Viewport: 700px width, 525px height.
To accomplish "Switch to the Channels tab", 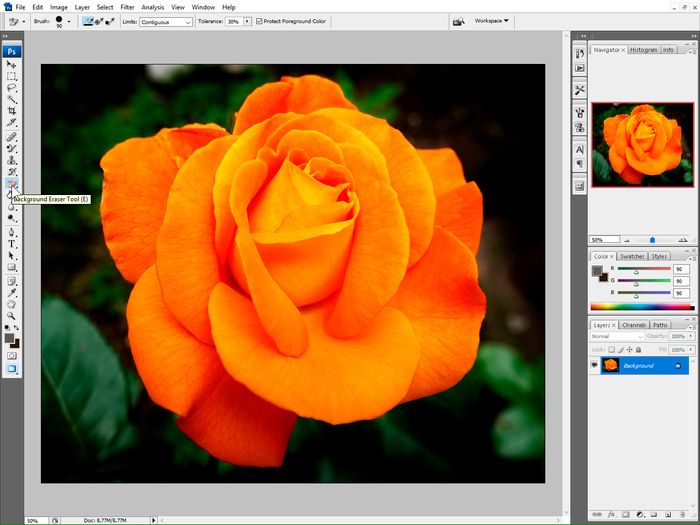I will tap(634, 325).
